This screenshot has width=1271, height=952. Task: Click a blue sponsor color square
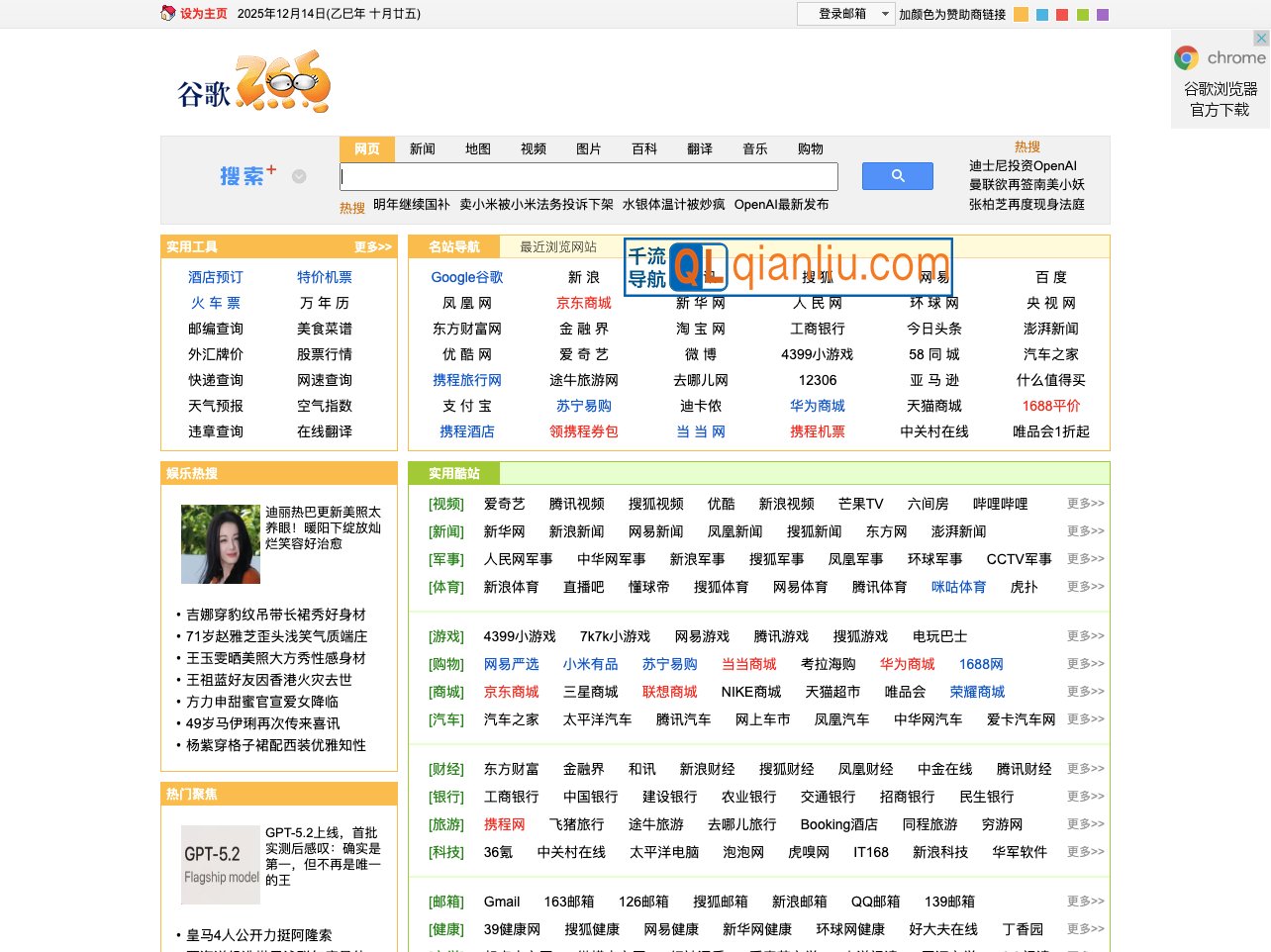[1040, 16]
